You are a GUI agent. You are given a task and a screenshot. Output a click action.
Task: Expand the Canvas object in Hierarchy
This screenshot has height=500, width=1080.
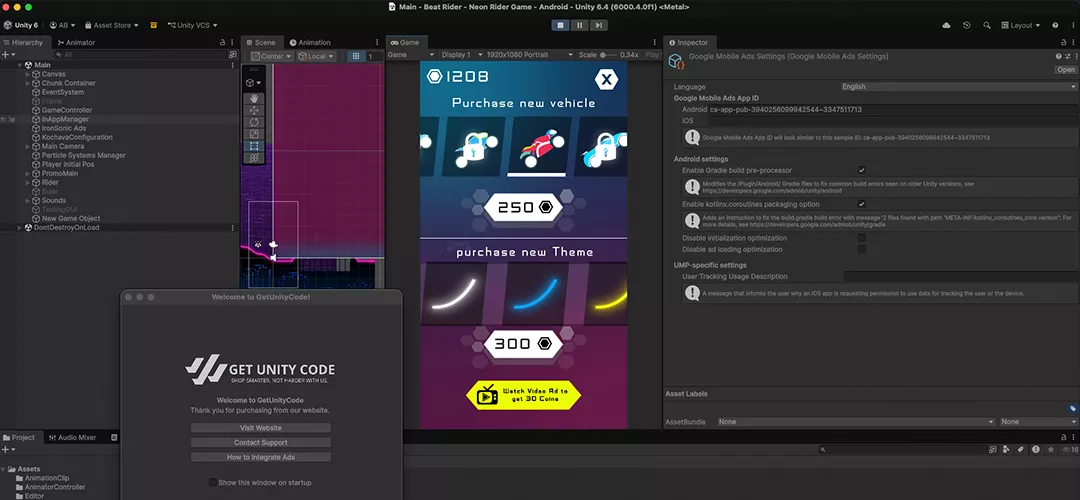[28, 74]
